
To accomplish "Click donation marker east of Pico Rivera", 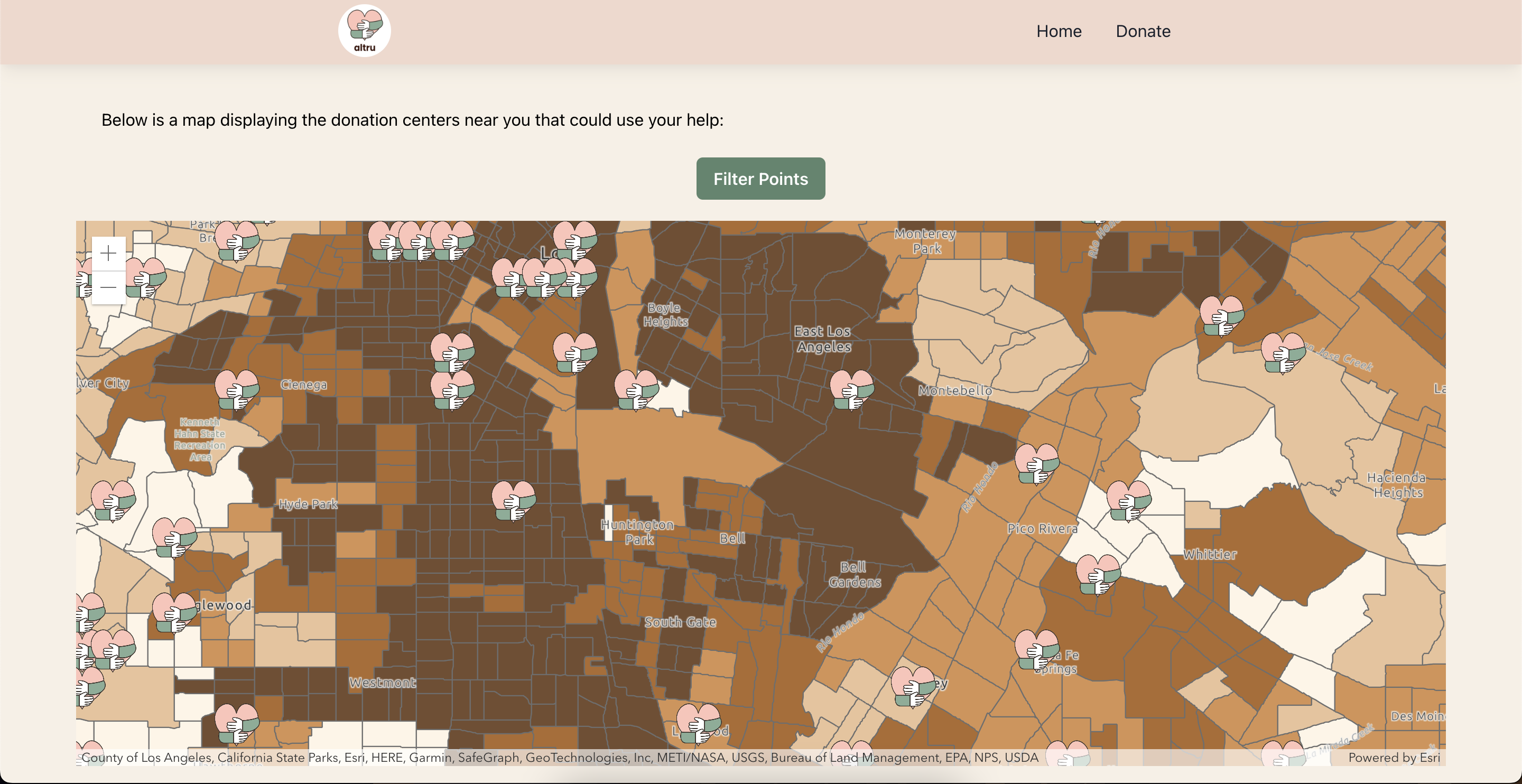I will pyautogui.click(x=1128, y=500).
